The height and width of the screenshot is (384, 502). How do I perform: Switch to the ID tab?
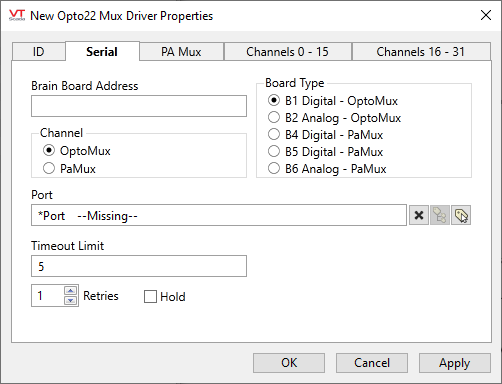tap(39, 52)
